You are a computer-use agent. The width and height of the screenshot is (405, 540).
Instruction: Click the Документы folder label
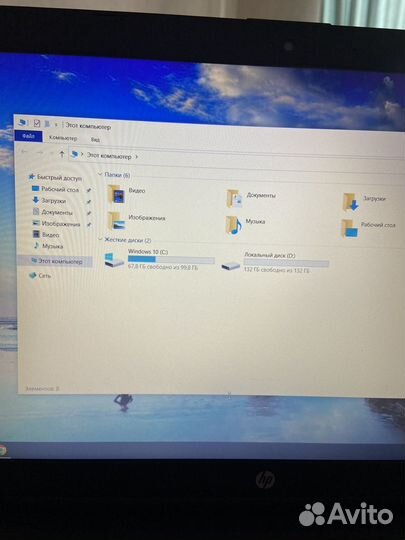261,195
